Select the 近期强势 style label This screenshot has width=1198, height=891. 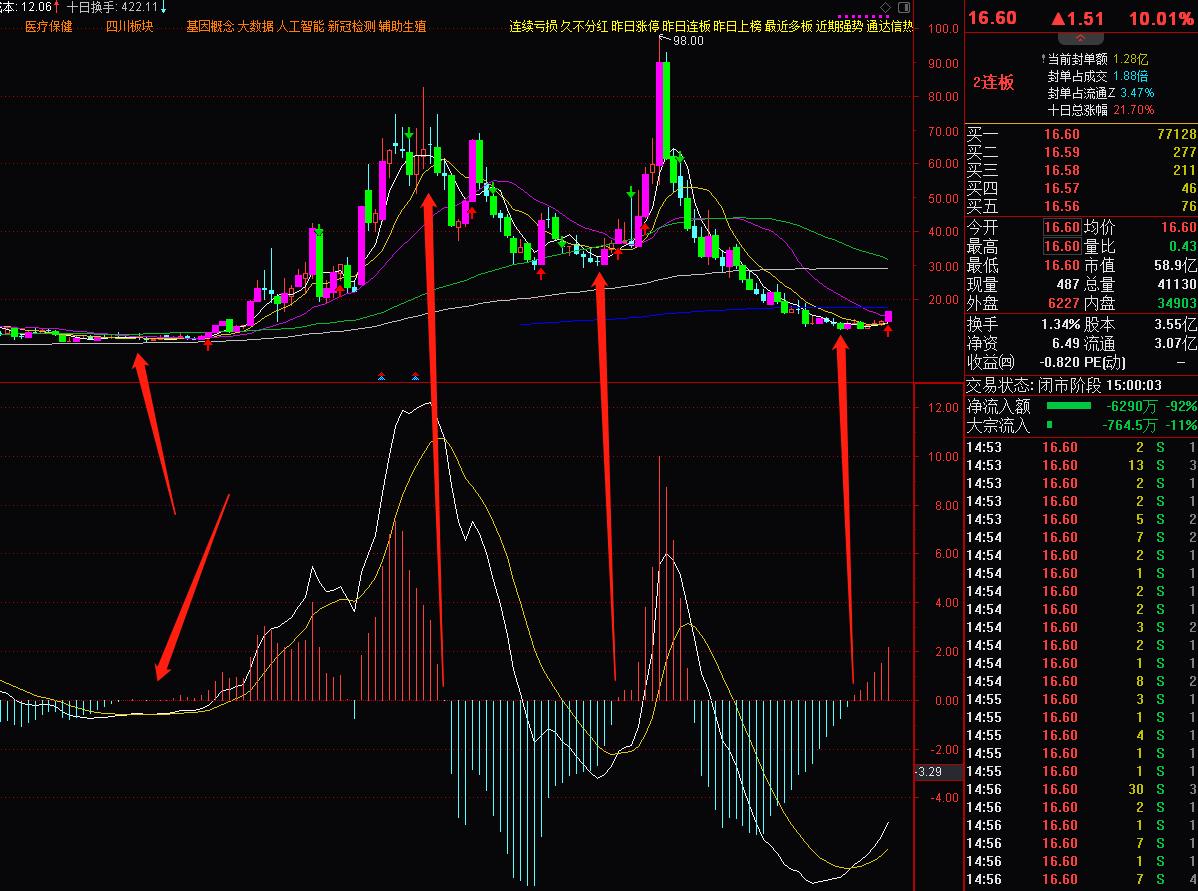click(839, 26)
